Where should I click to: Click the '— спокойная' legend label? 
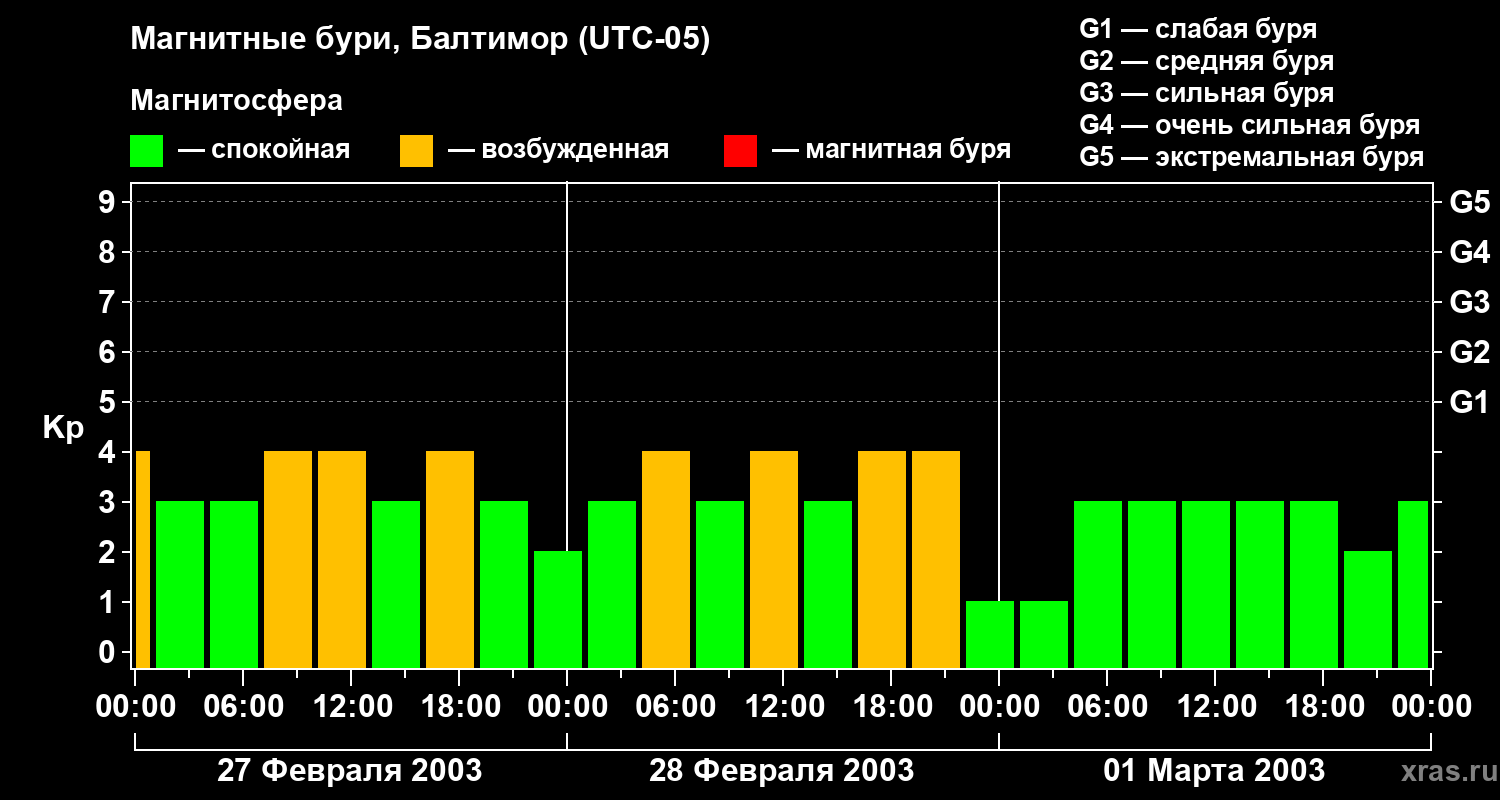click(264, 151)
